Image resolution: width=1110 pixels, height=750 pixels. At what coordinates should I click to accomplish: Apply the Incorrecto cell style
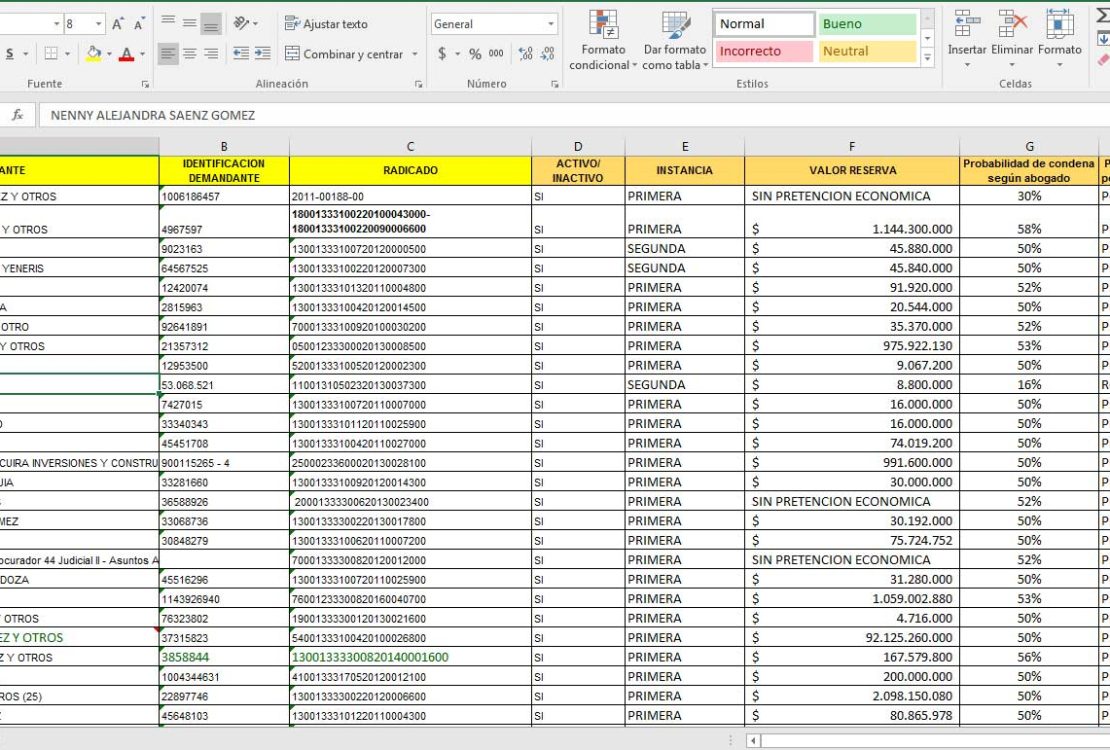(764, 51)
